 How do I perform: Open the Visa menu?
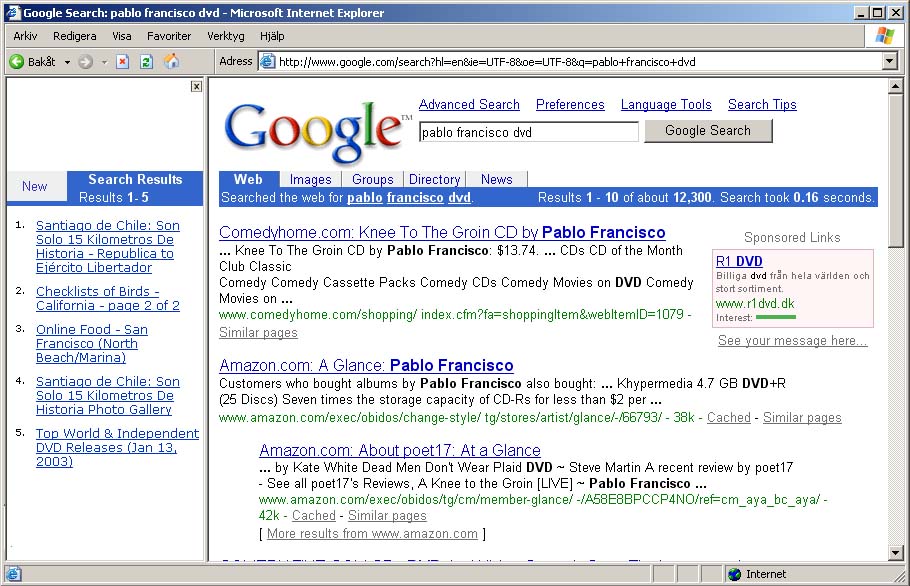(122, 36)
